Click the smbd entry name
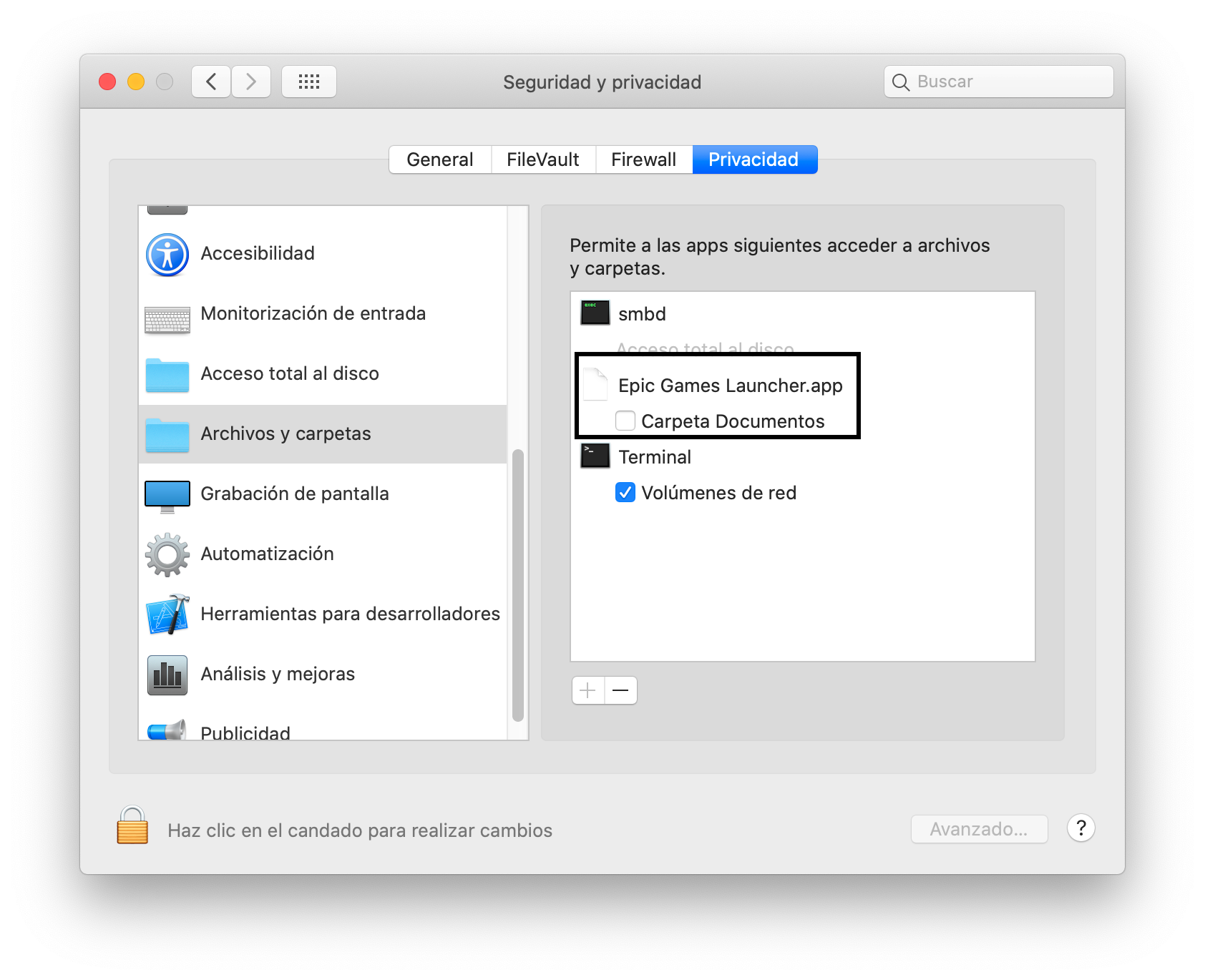 coord(642,314)
